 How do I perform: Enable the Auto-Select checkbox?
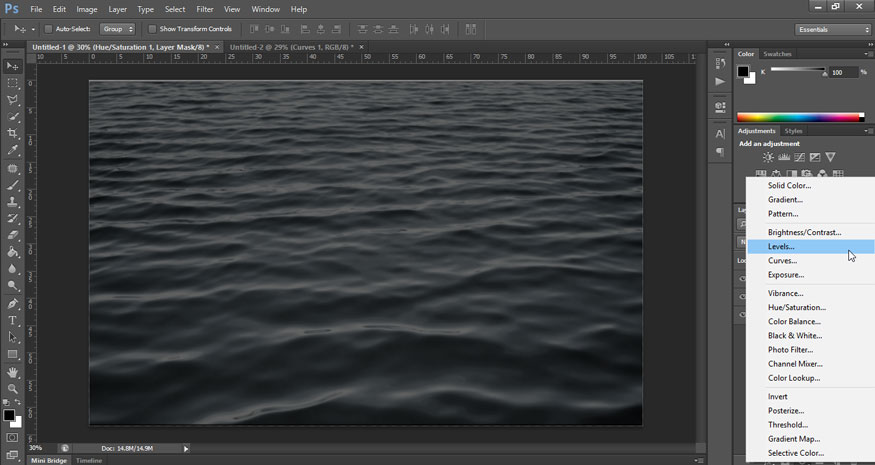48,29
